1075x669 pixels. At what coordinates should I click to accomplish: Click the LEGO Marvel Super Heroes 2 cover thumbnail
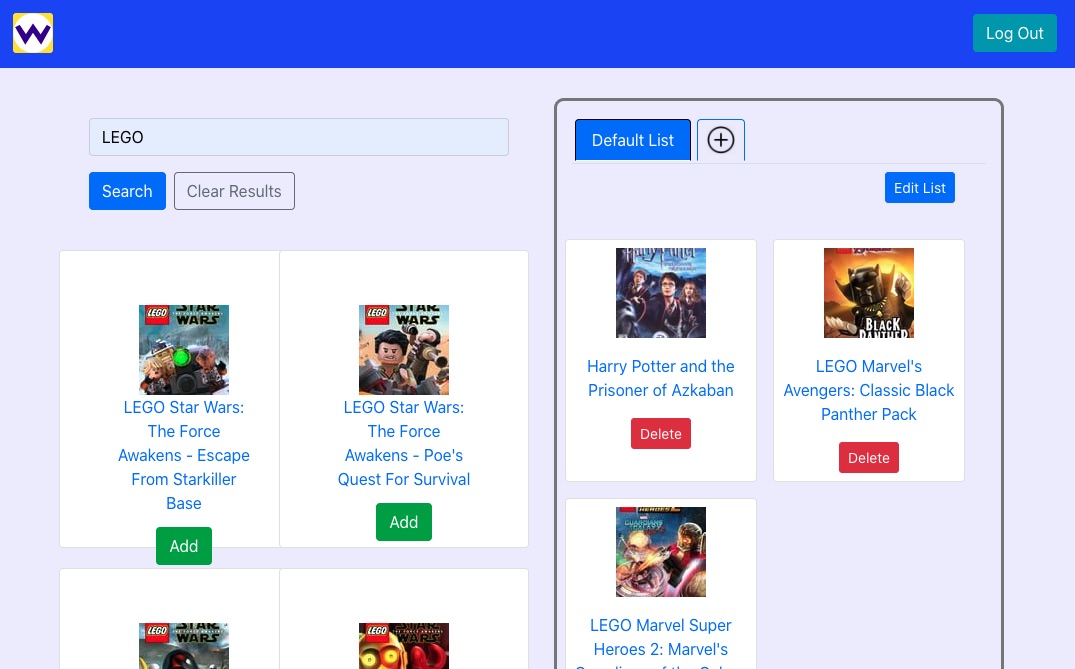(660, 551)
